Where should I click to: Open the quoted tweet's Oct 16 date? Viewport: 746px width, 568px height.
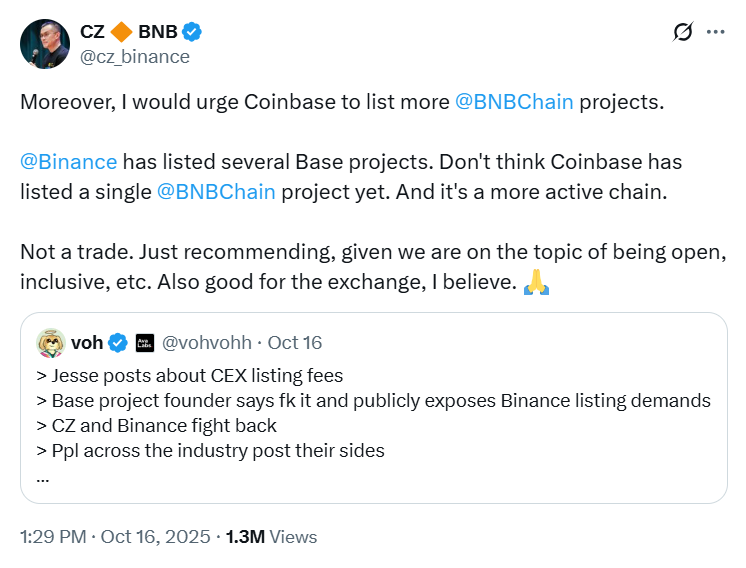pyautogui.click(x=295, y=343)
